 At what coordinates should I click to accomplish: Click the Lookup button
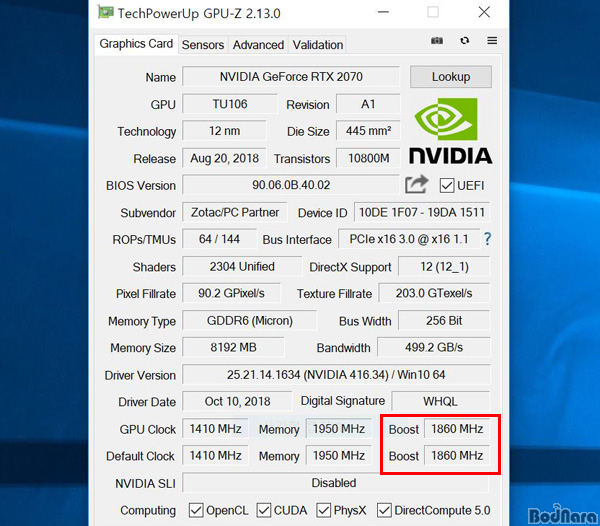pyautogui.click(x=451, y=77)
